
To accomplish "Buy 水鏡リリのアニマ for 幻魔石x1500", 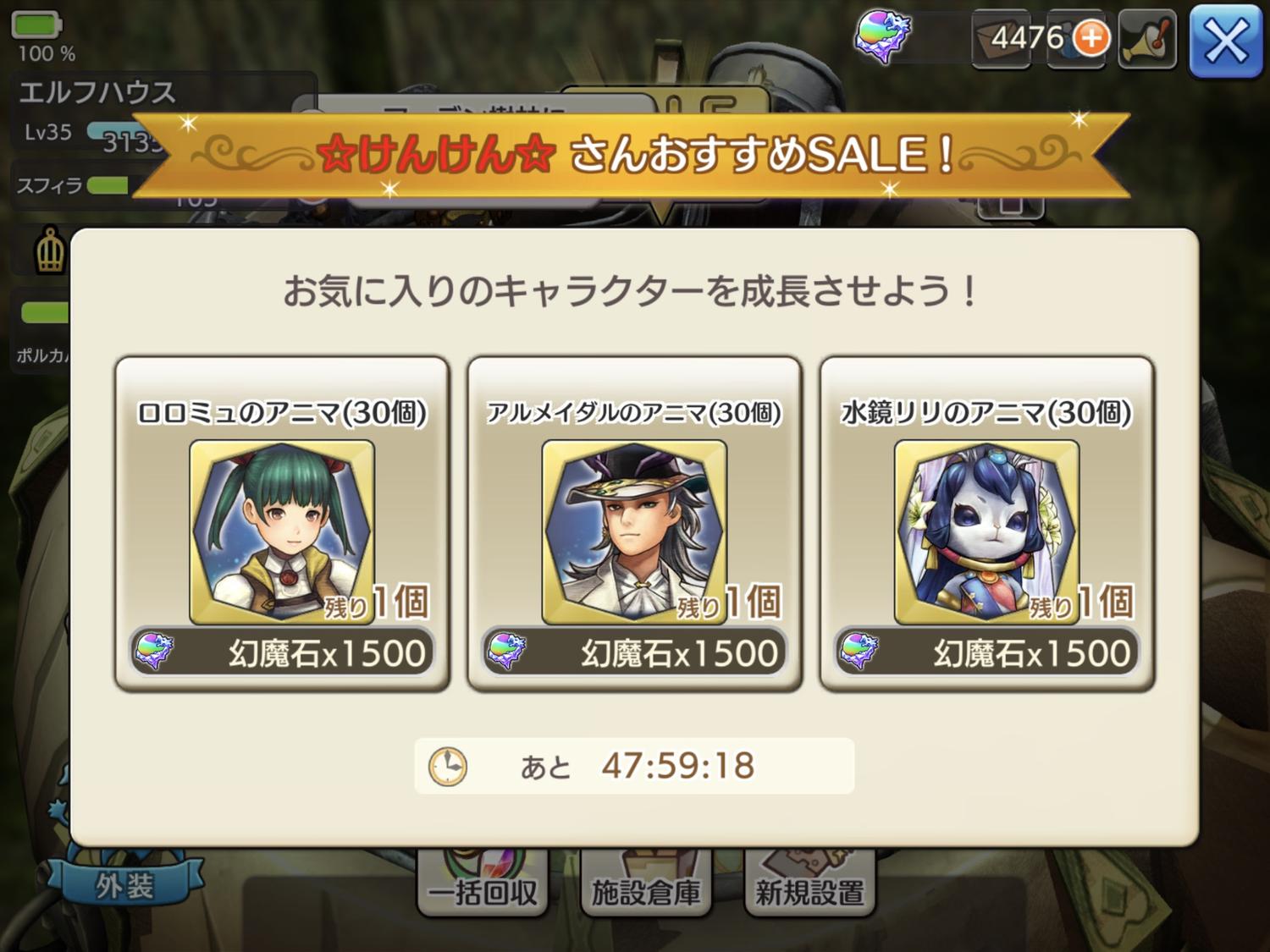I will pos(986,652).
